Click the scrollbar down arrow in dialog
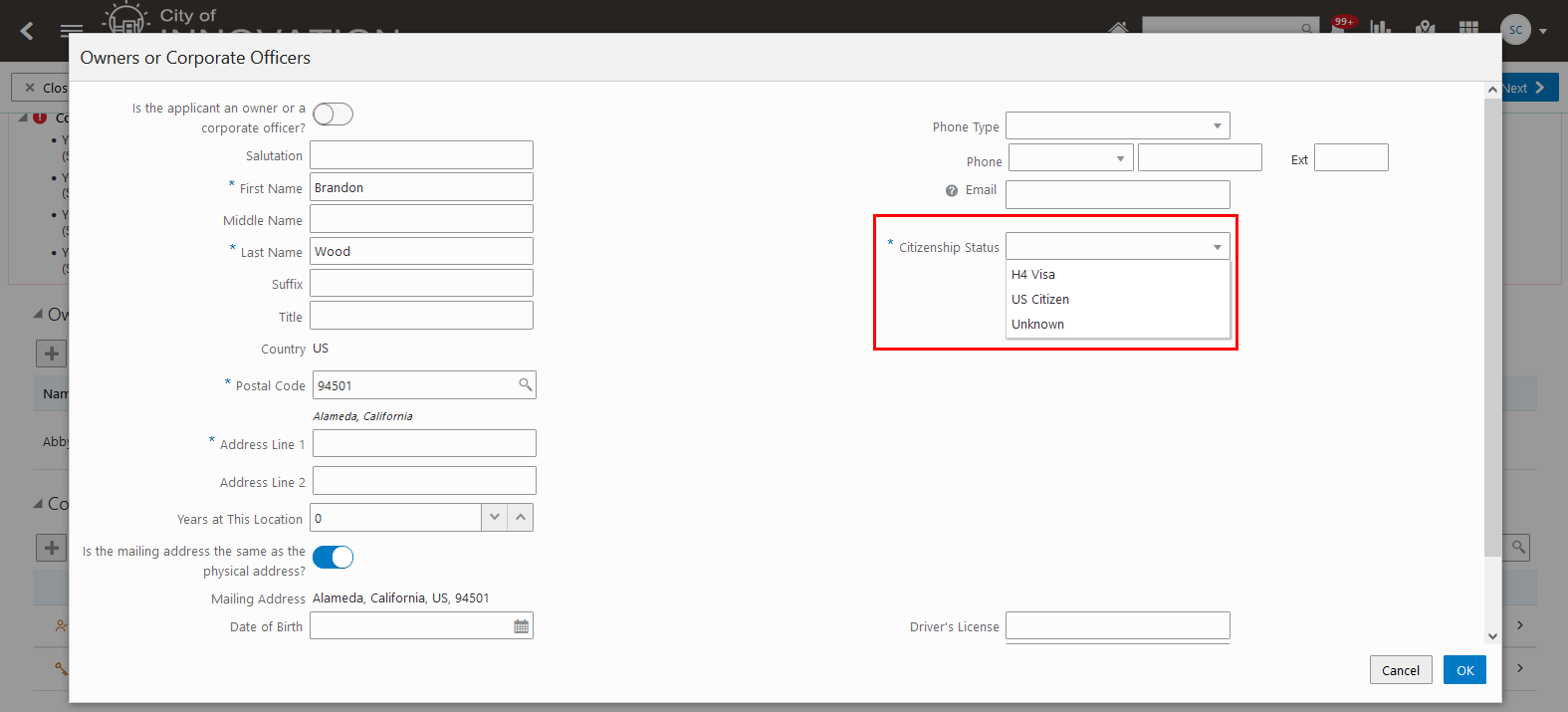Screen dimensions: 1568x712 tap(1492, 635)
